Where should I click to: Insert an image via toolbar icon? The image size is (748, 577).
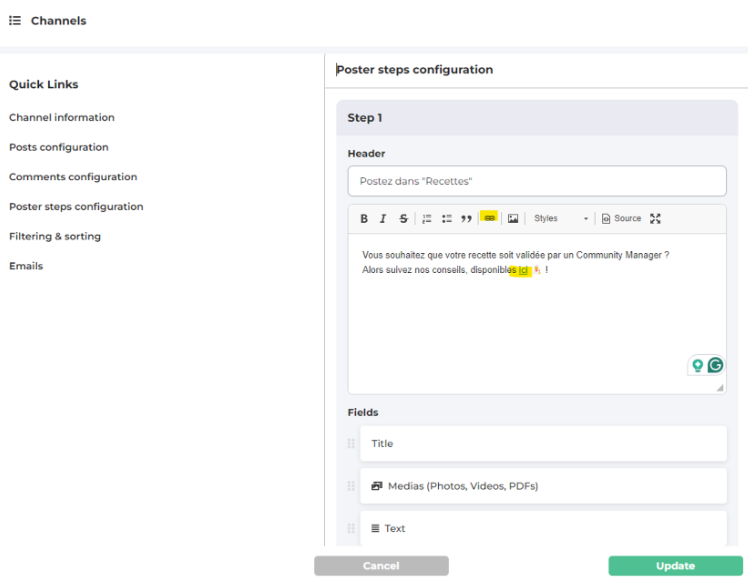(513, 219)
